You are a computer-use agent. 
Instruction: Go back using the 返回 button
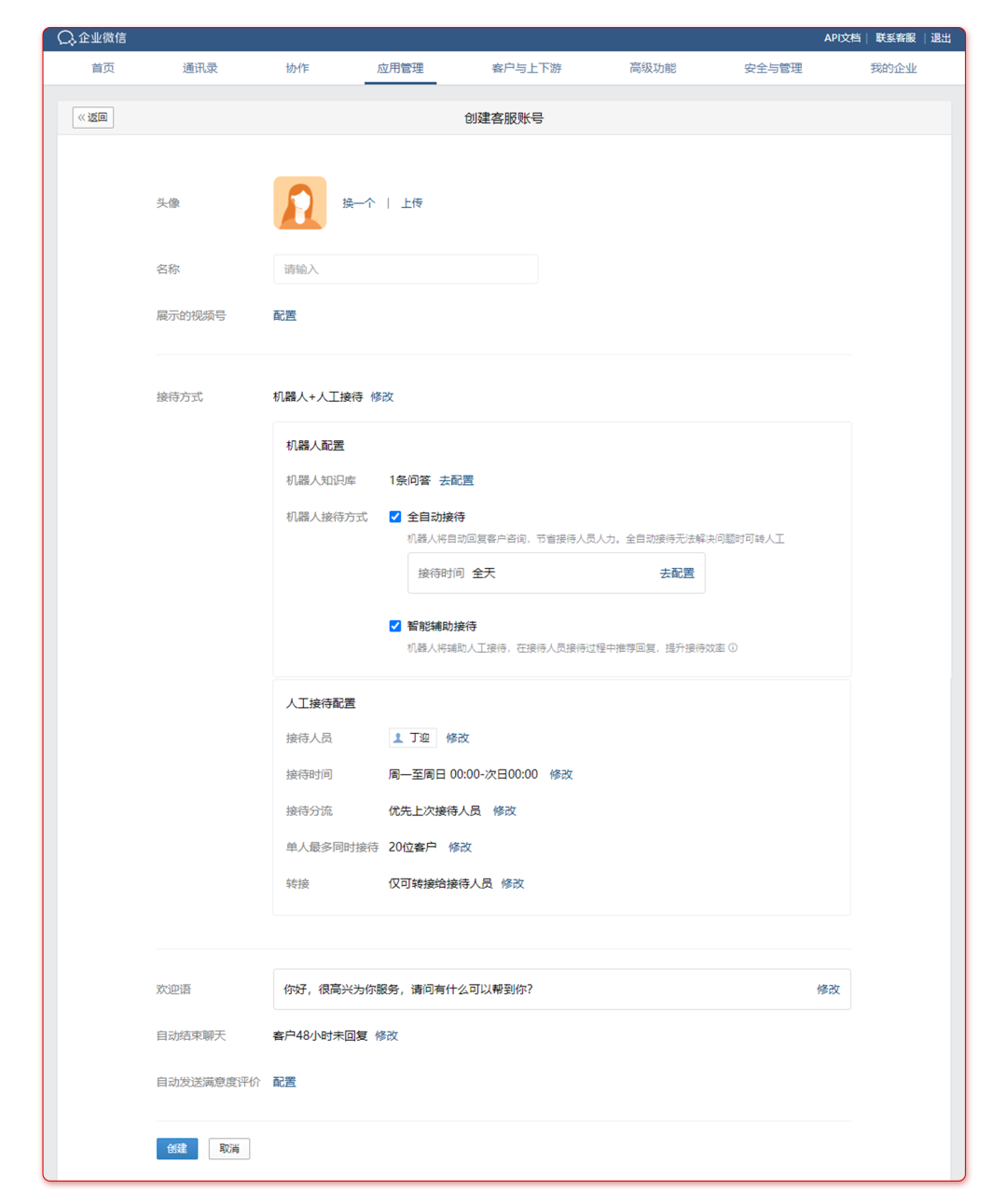pyautogui.click(x=93, y=118)
